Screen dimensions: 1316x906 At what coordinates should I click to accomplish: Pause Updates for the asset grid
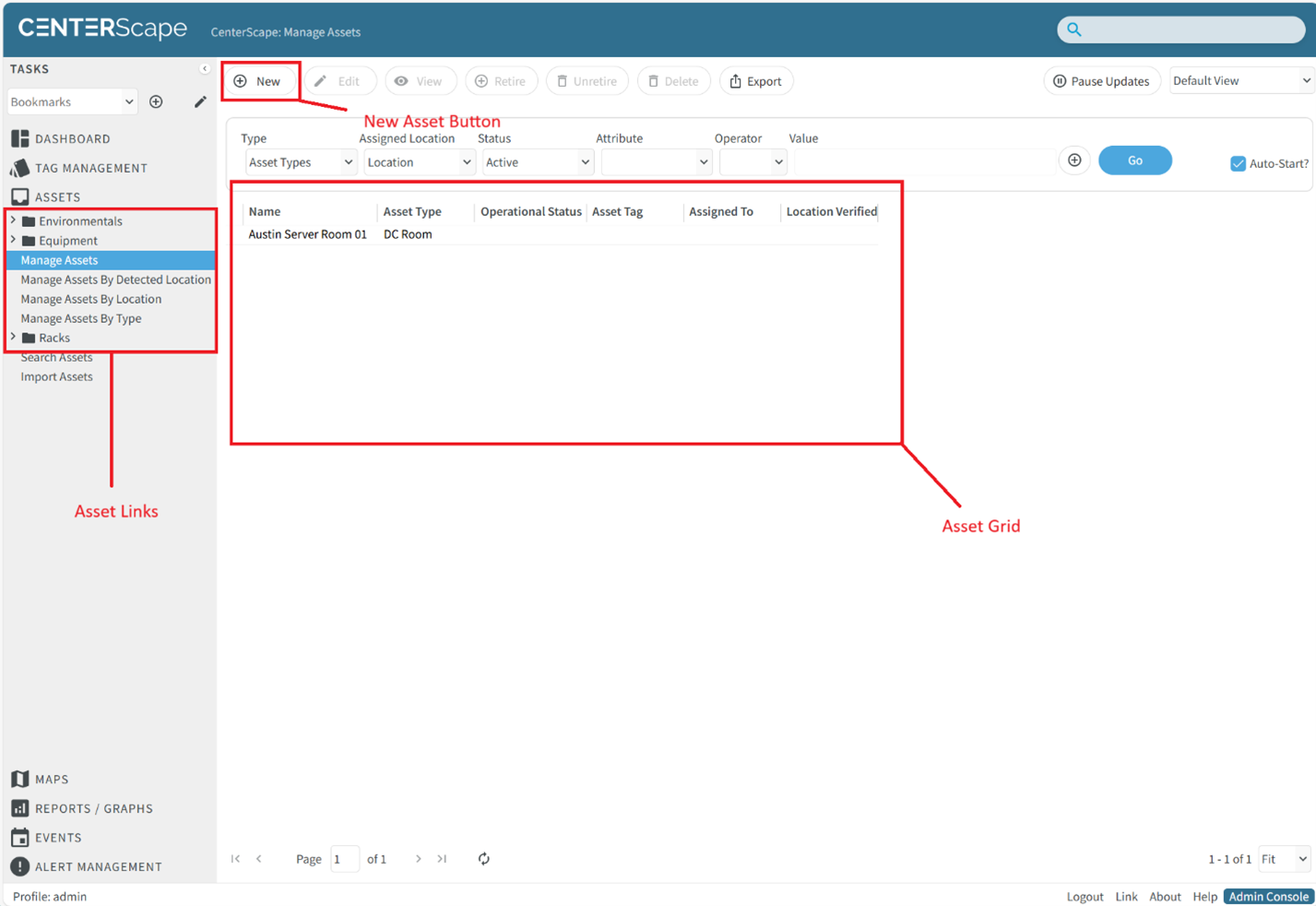[1102, 81]
